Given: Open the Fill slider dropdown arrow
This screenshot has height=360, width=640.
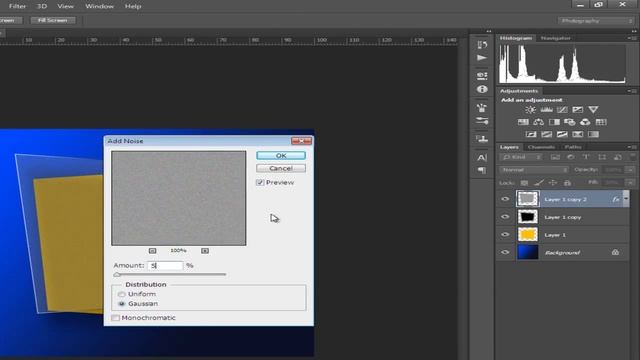Looking at the screenshot, I should 631,182.
